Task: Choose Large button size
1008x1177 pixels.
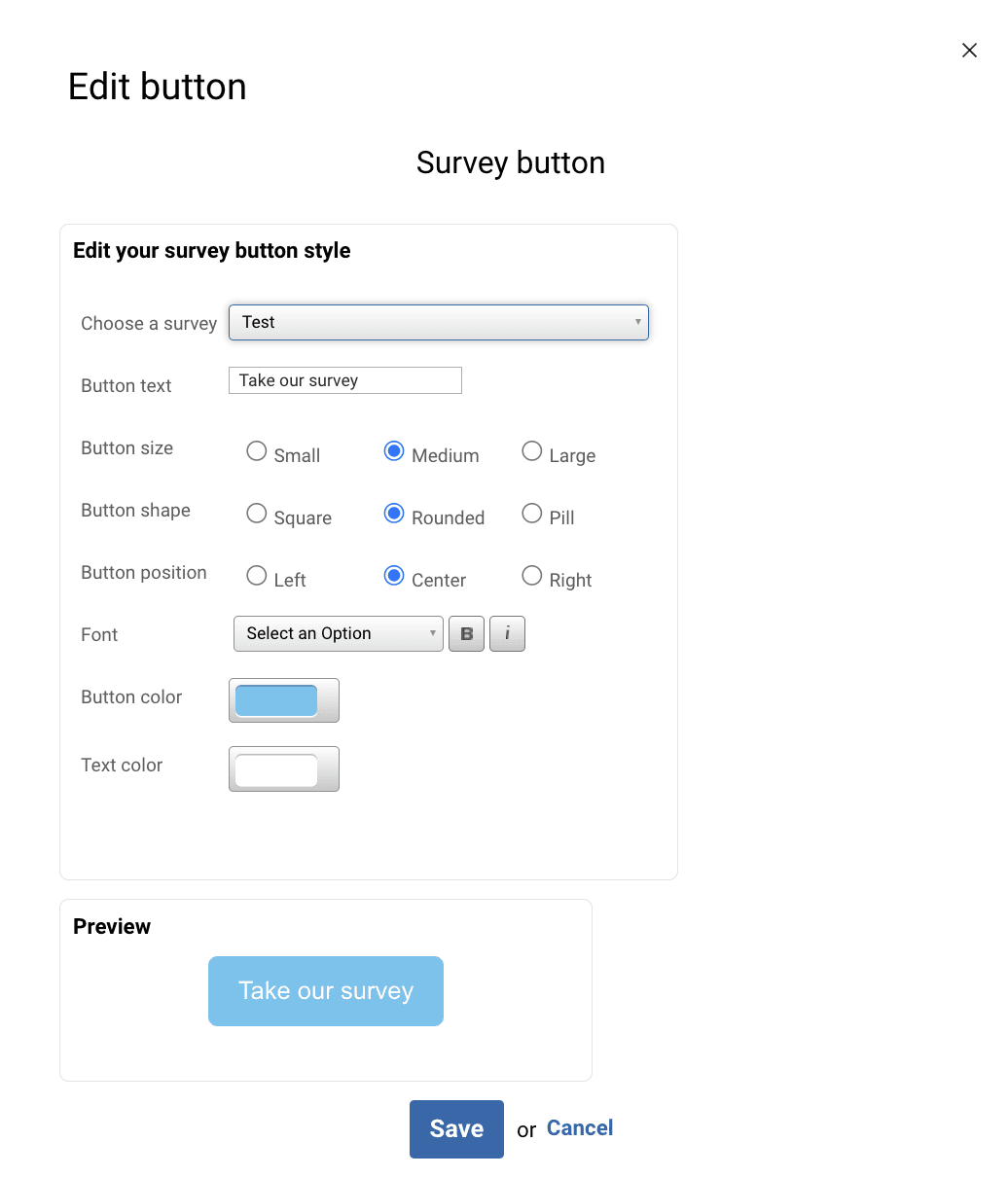Action: click(x=532, y=451)
